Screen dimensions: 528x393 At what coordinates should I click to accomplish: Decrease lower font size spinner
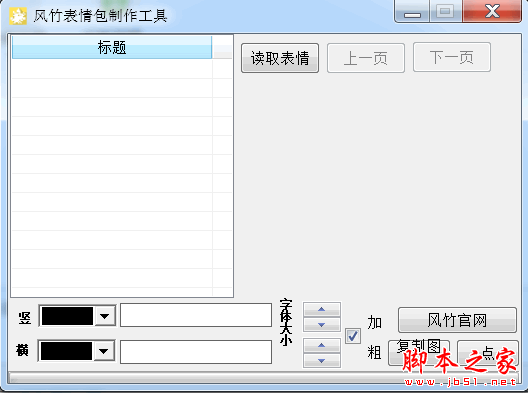pyautogui.click(x=322, y=361)
